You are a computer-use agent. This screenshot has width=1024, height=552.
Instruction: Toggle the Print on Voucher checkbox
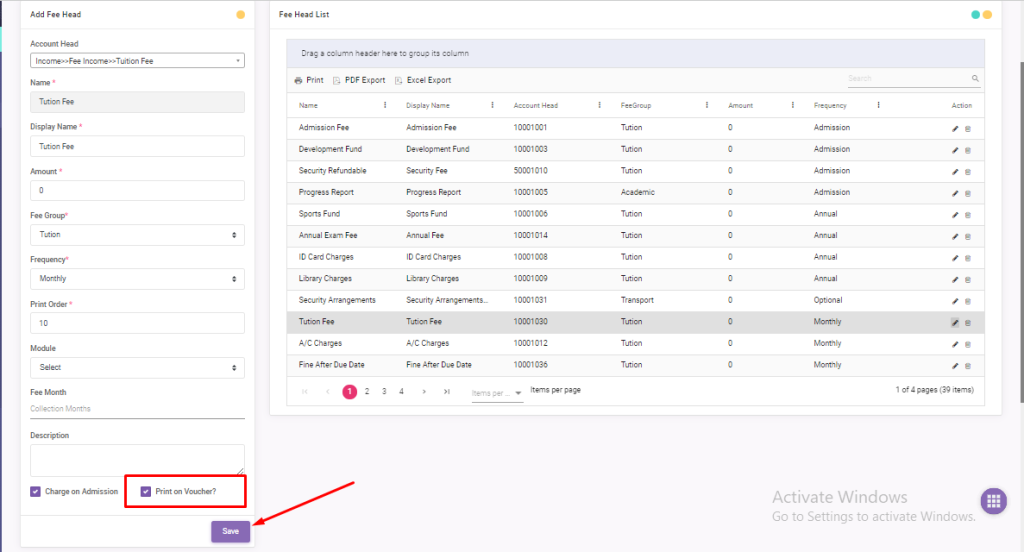point(146,492)
